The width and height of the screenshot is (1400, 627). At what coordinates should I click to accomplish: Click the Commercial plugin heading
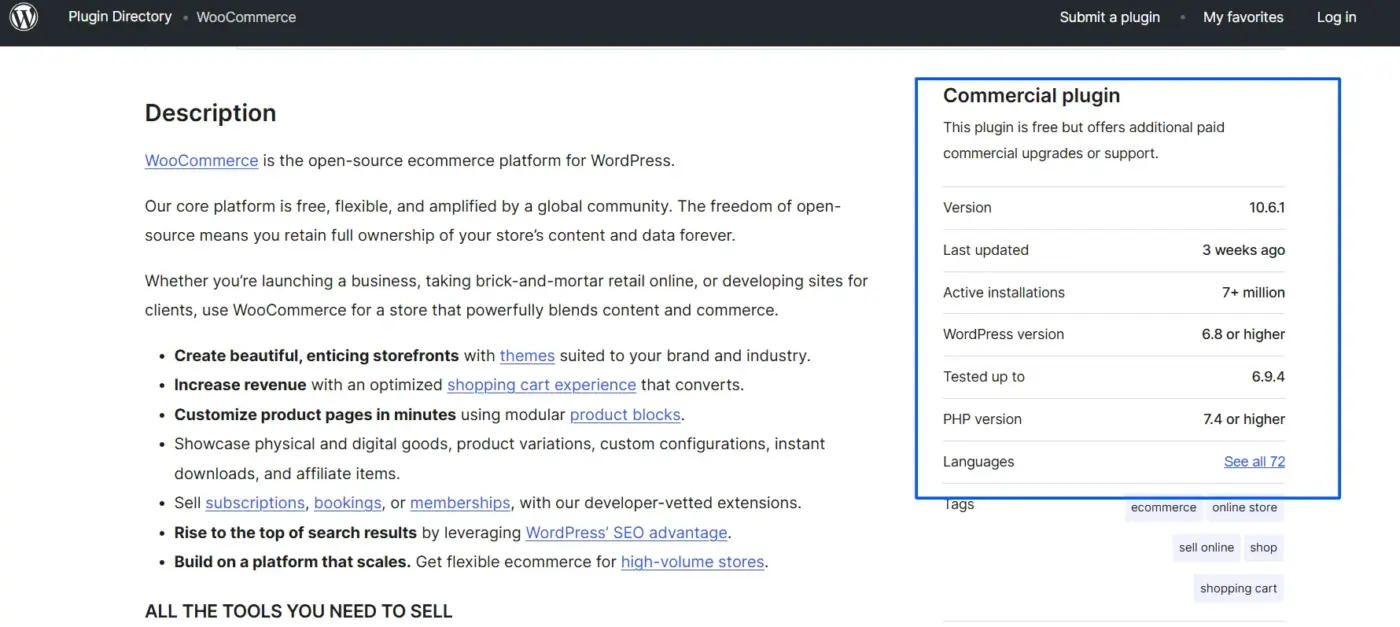1031,96
